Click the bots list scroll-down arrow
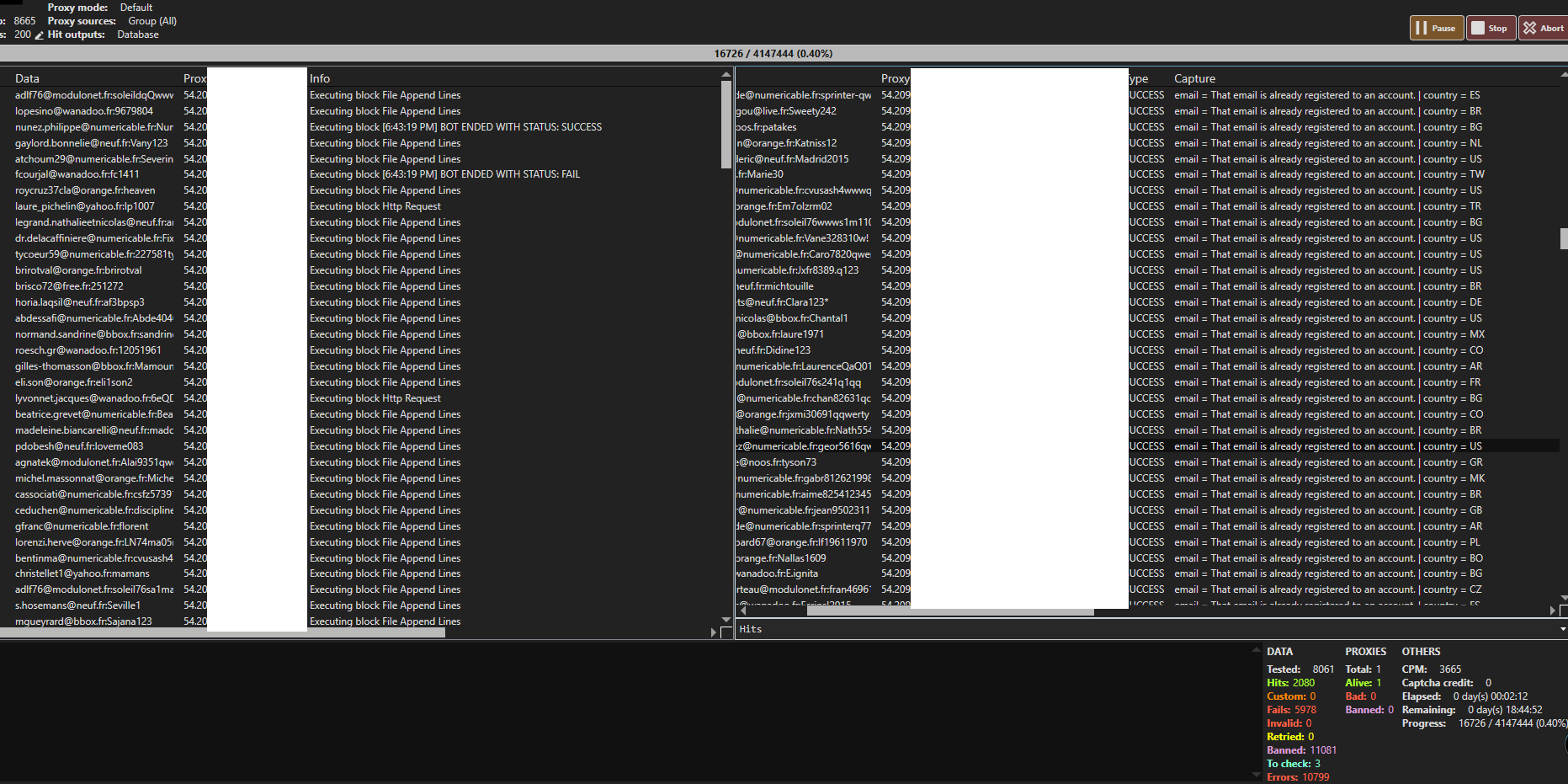The height and width of the screenshot is (784, 1568). coord(726,620)
